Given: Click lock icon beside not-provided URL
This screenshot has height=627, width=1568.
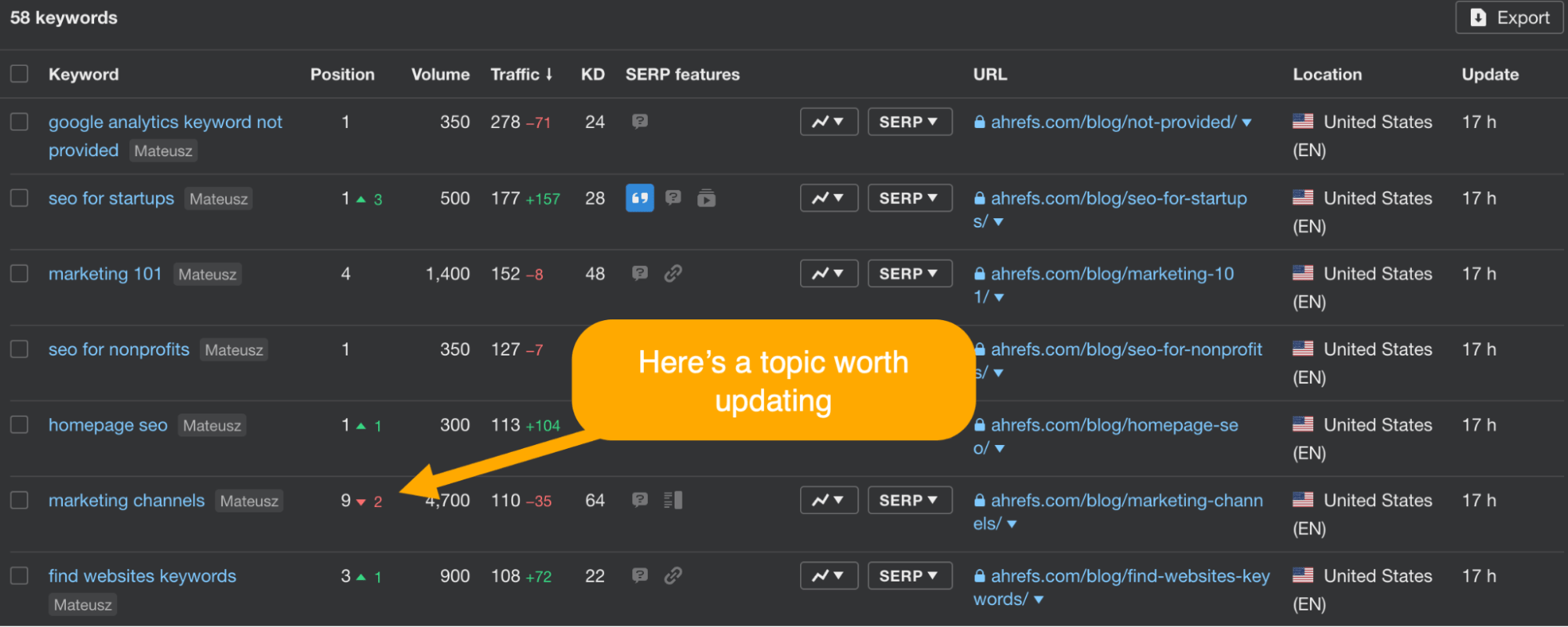Looking at the screenshot, I should [x=980, y=122].
